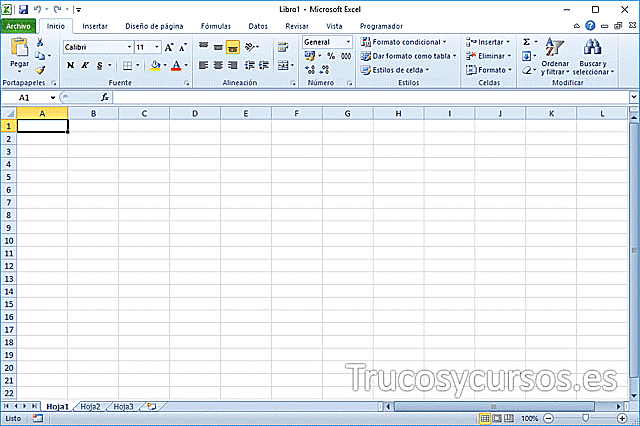Screen dimensions: 640x426
Task: Toggle italic (K) formatting
Action: (x=85, y=65)
